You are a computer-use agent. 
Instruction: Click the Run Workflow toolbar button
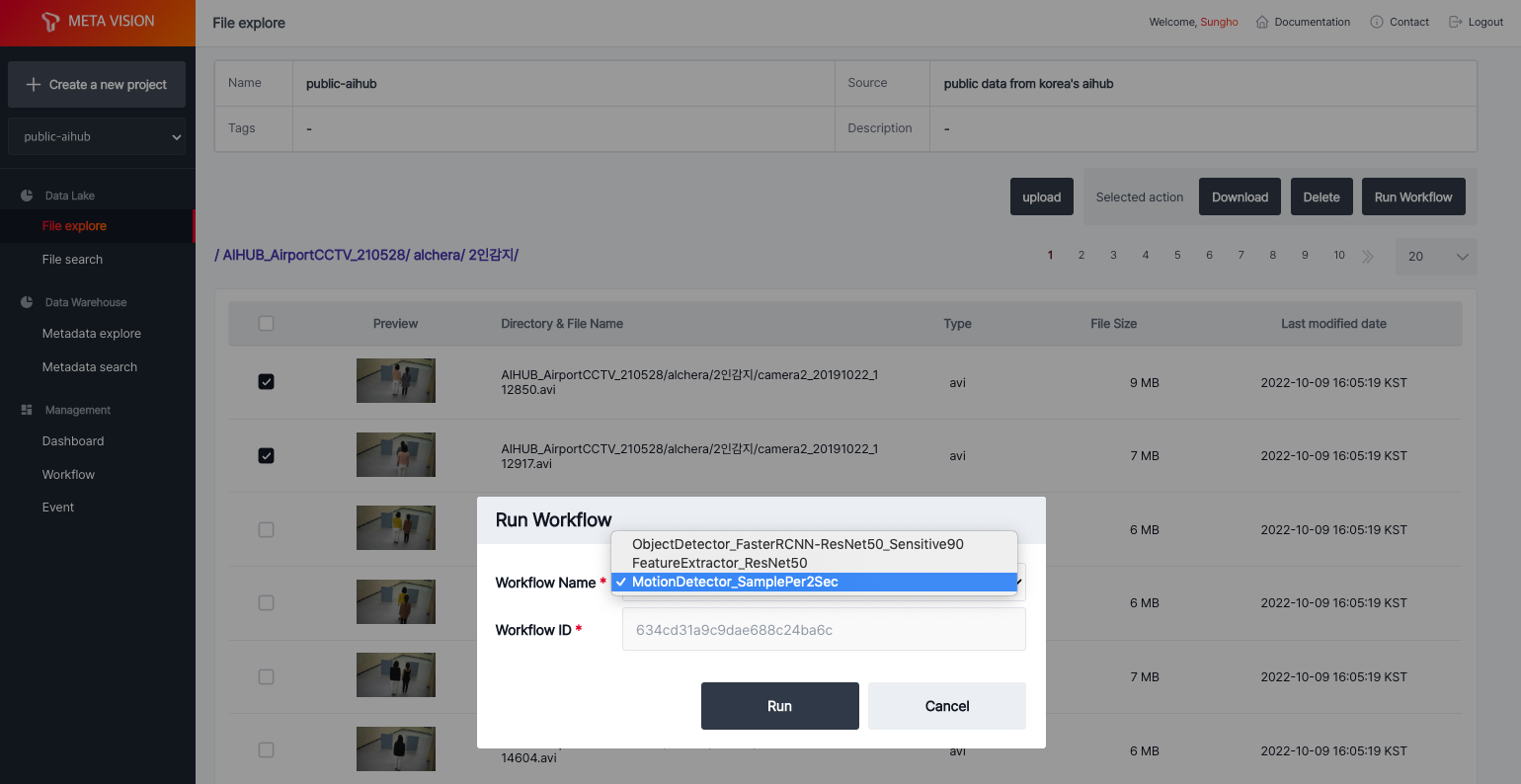(x=1413, y=196)
